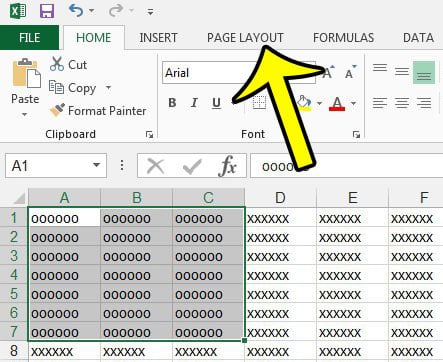
Task: Open the FORMULAS tab
Action: 343,37
